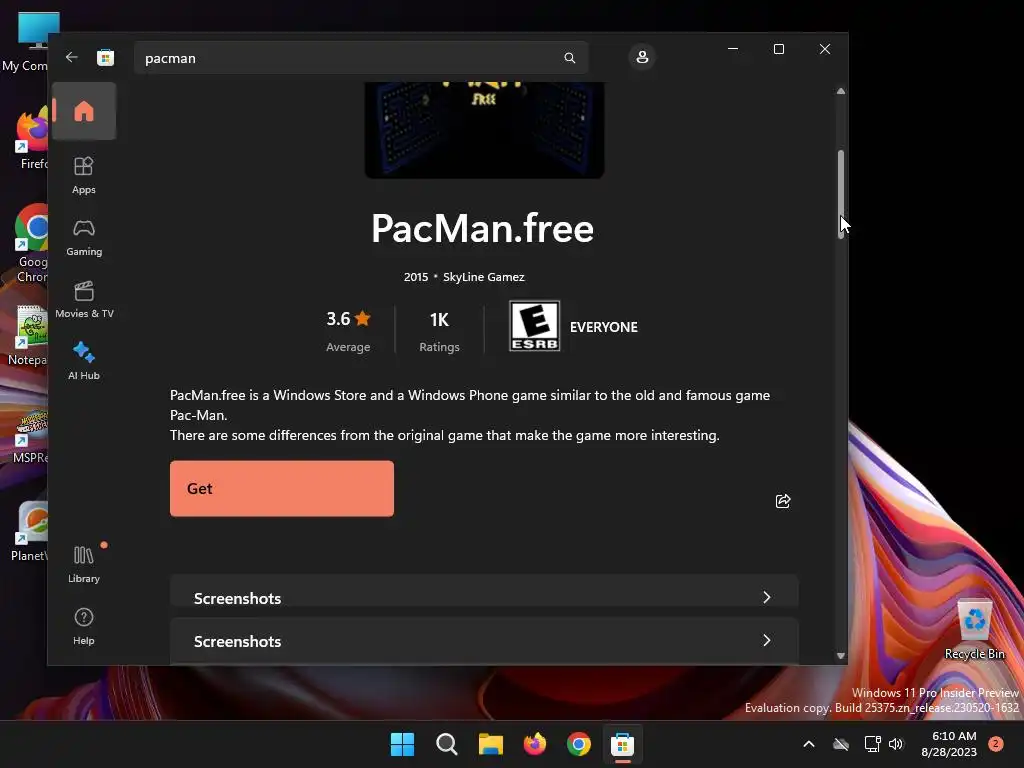Viewport: 1024px width, 768px height.
Task: Go to the Gaming section
Action: [84, 238]
